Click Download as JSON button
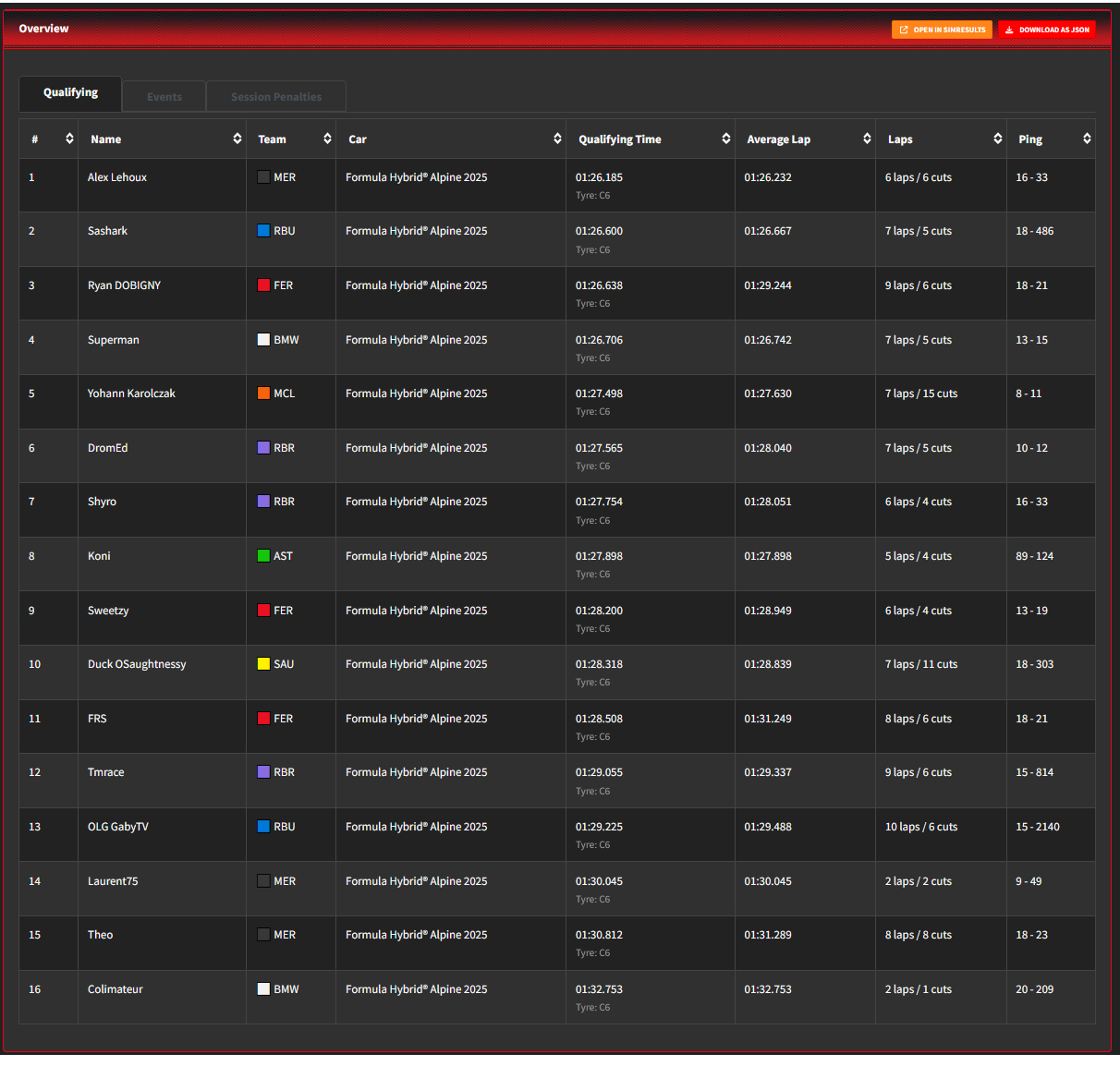The image size is (1120, 1066). coord(1047,30)
